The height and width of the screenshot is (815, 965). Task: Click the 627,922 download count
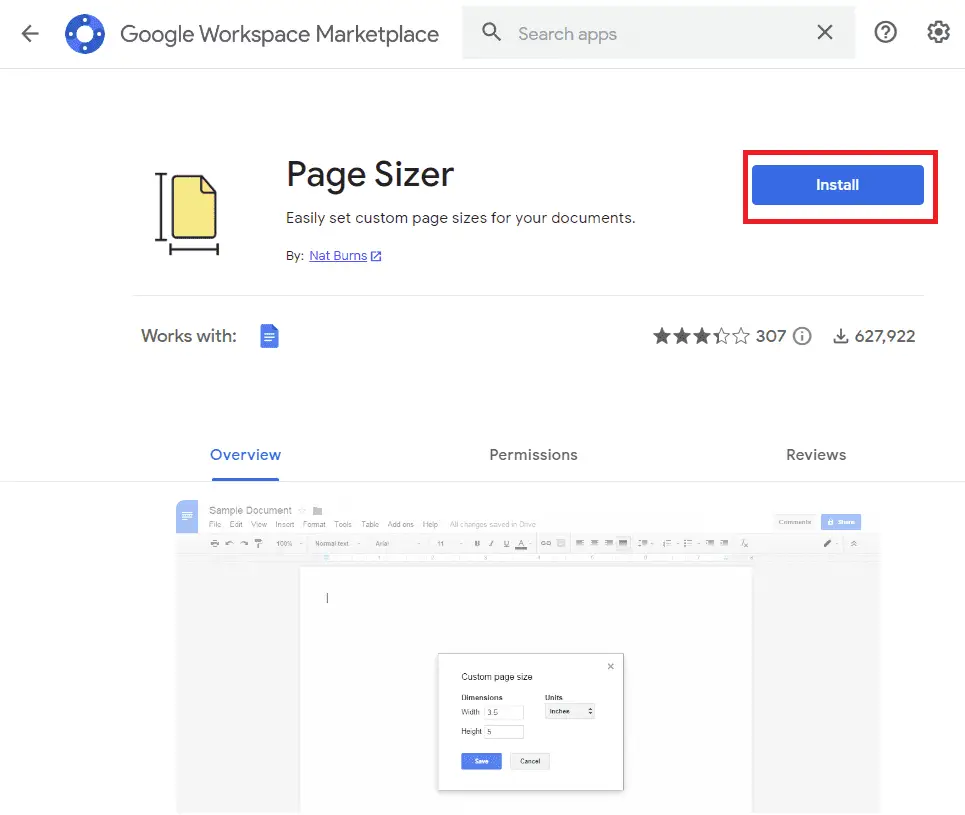(x=884, y=336)
